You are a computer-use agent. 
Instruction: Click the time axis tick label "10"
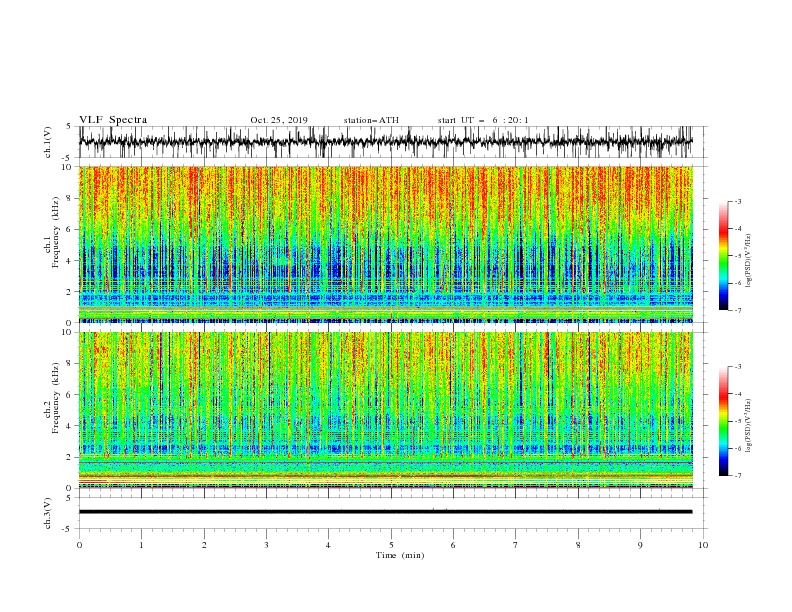click(703, 545)
